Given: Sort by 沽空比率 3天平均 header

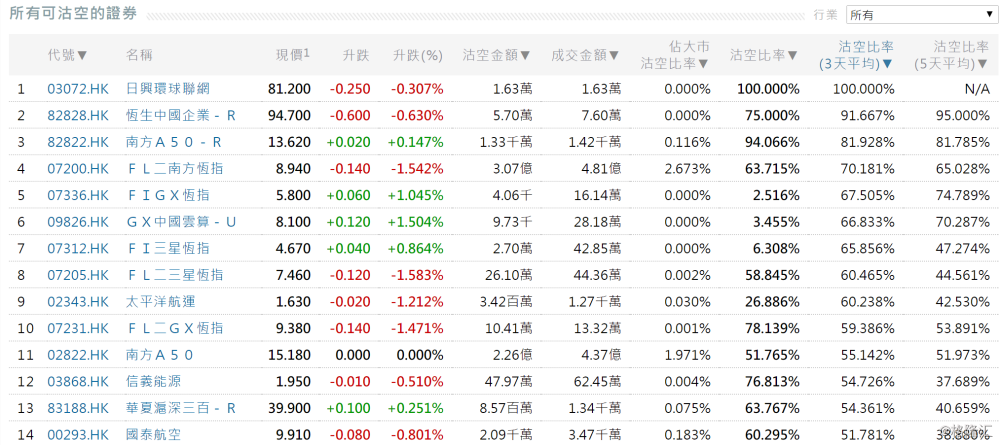Looking at the screenshot, I should (x=856, y=55).
